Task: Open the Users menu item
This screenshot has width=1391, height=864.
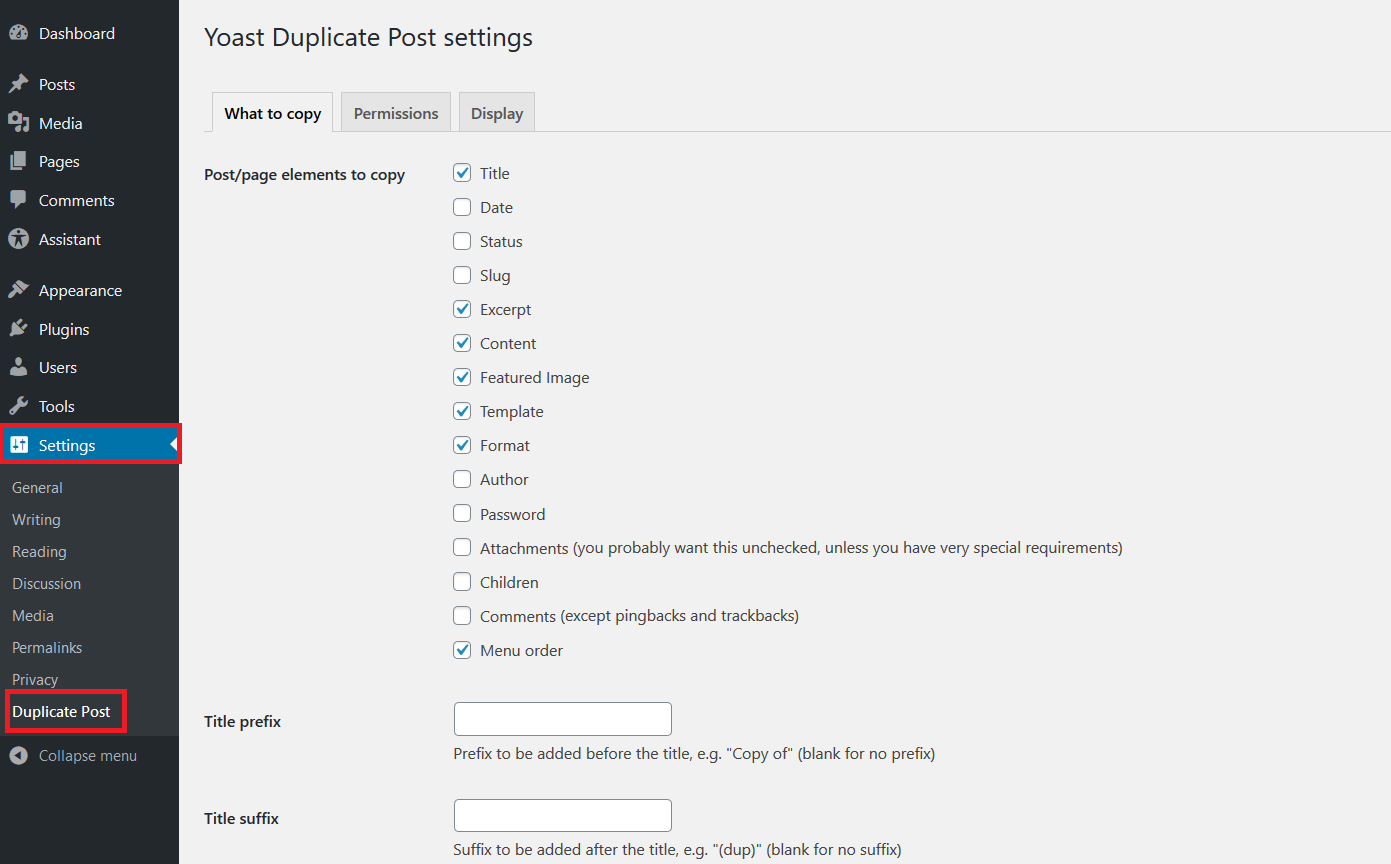Action: pos(58,367)
